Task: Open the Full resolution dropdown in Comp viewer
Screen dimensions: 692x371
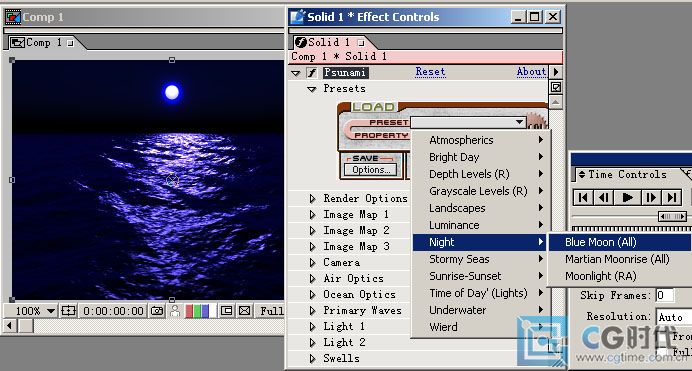Action: click(270, 311)
